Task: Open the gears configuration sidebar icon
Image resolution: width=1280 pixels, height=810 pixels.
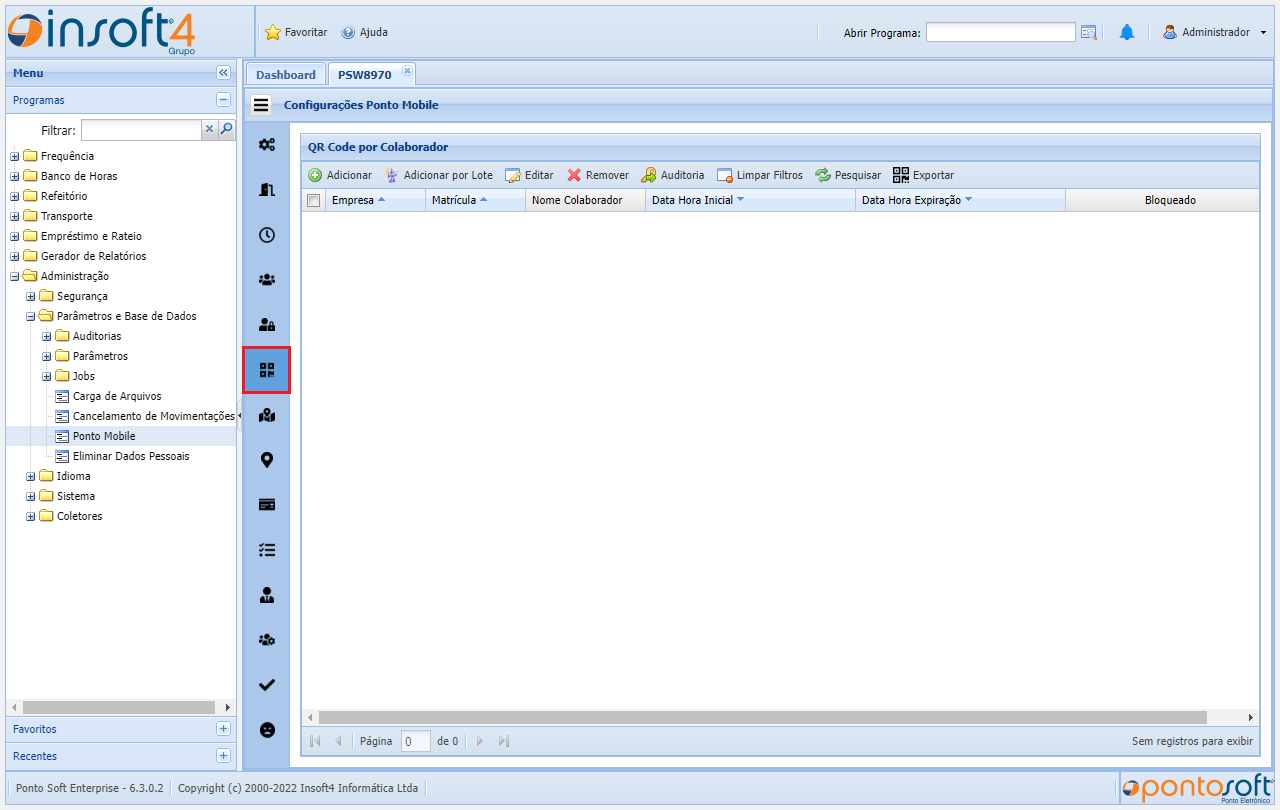Action: click(266, 145)
